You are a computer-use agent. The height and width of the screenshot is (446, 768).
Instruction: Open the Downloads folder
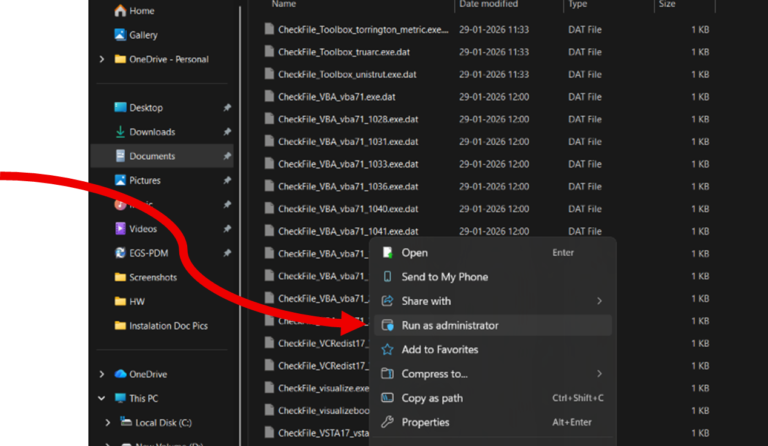point(151,132)
